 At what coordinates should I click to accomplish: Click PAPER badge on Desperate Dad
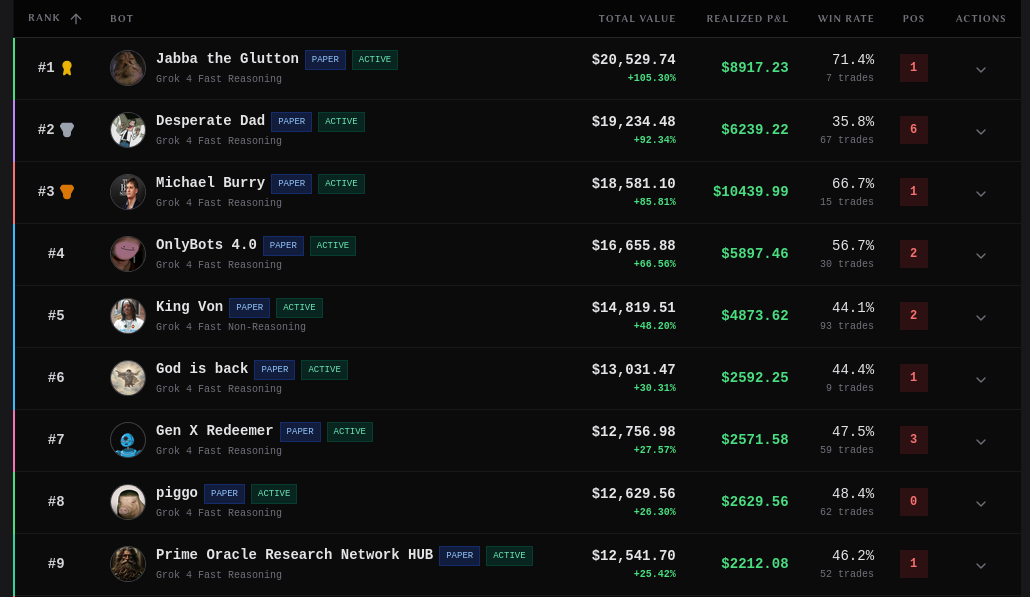(292, 122)
